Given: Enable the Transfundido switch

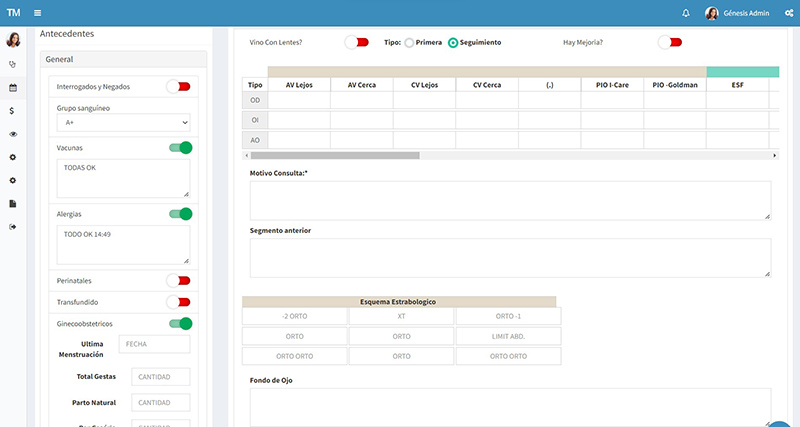Looking at the screenshot, I should click(x=179, y=302).
